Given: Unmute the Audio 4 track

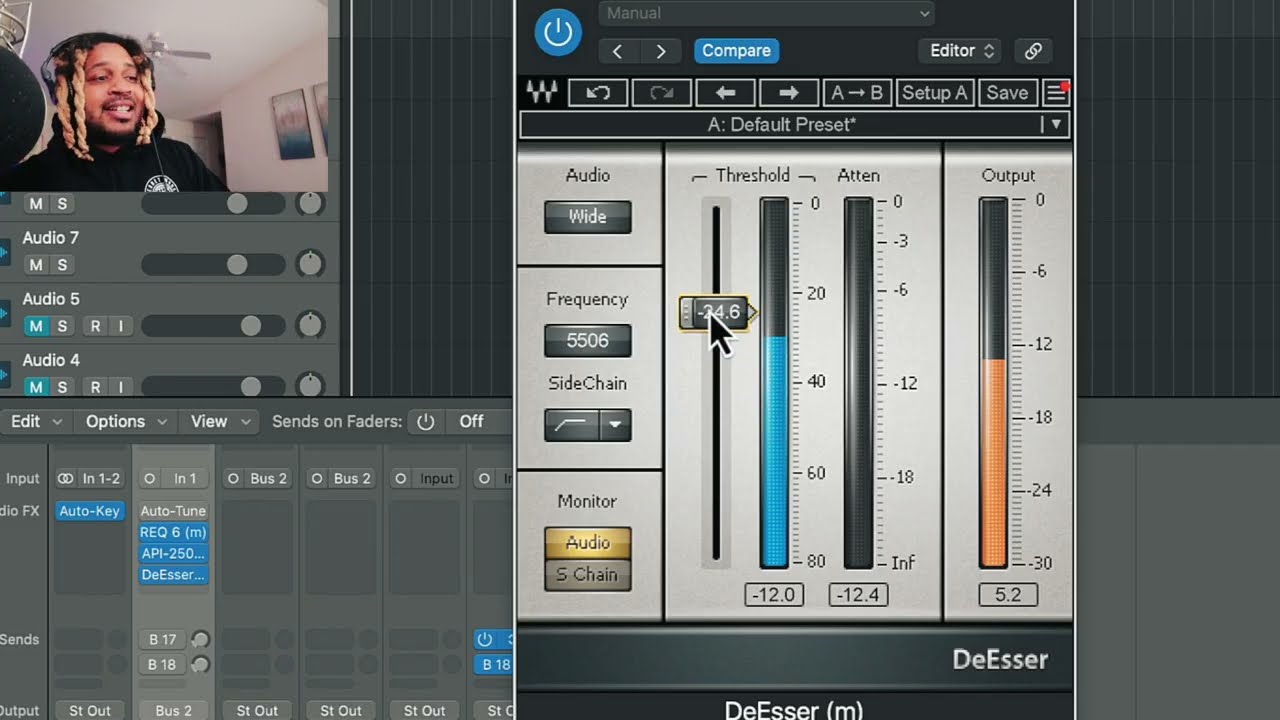Looking at the screenshot, I should (x=36, y=387).
